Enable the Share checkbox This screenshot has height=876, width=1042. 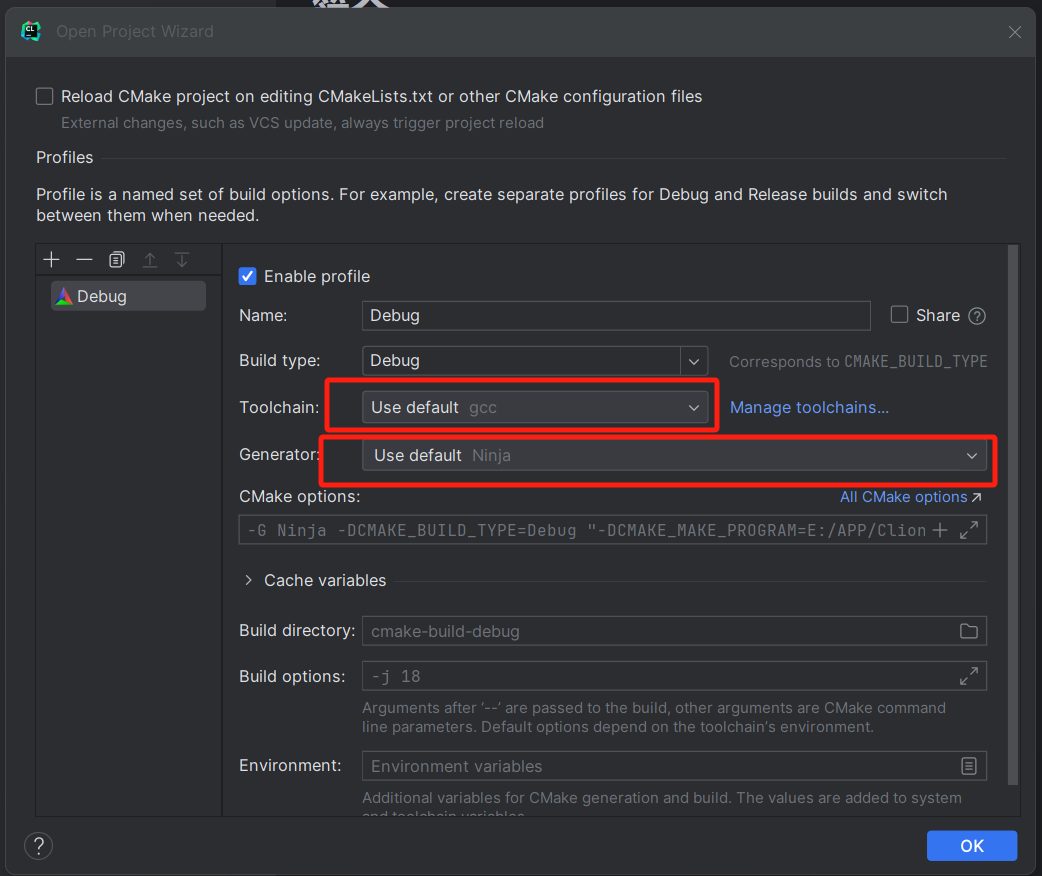pos(899,314)
